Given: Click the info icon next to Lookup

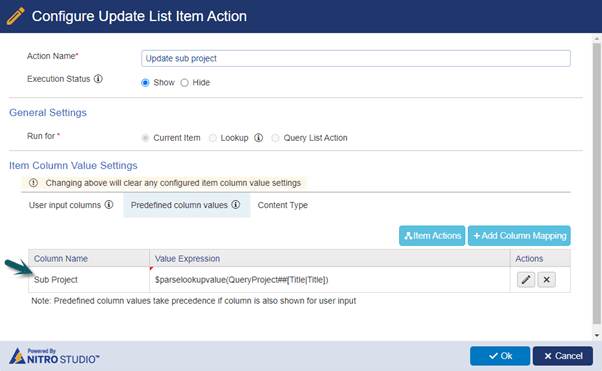Looking at the screenshot, I should [258, 137].
